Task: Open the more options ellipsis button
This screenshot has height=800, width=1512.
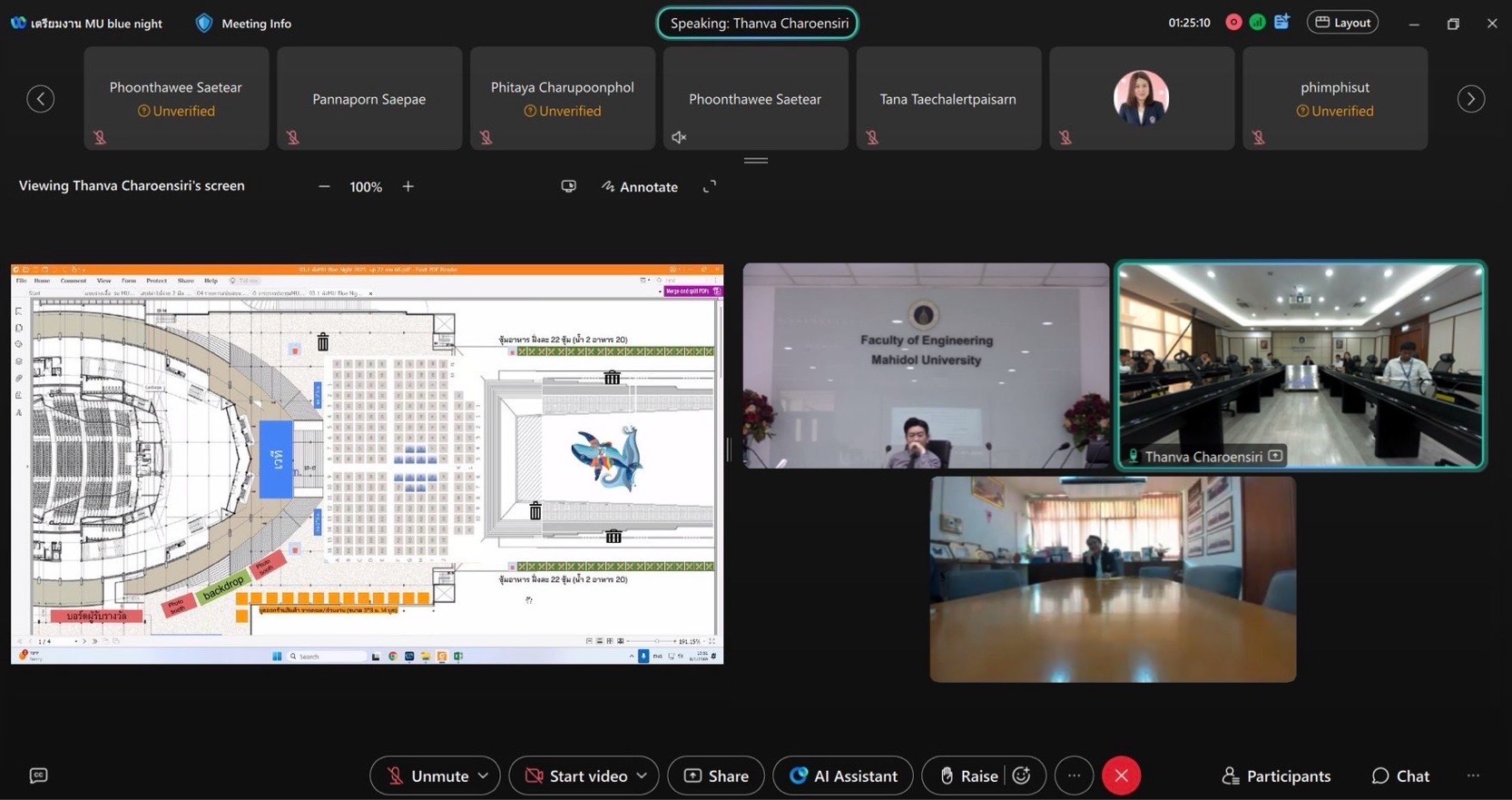Action: point(1074,775)
